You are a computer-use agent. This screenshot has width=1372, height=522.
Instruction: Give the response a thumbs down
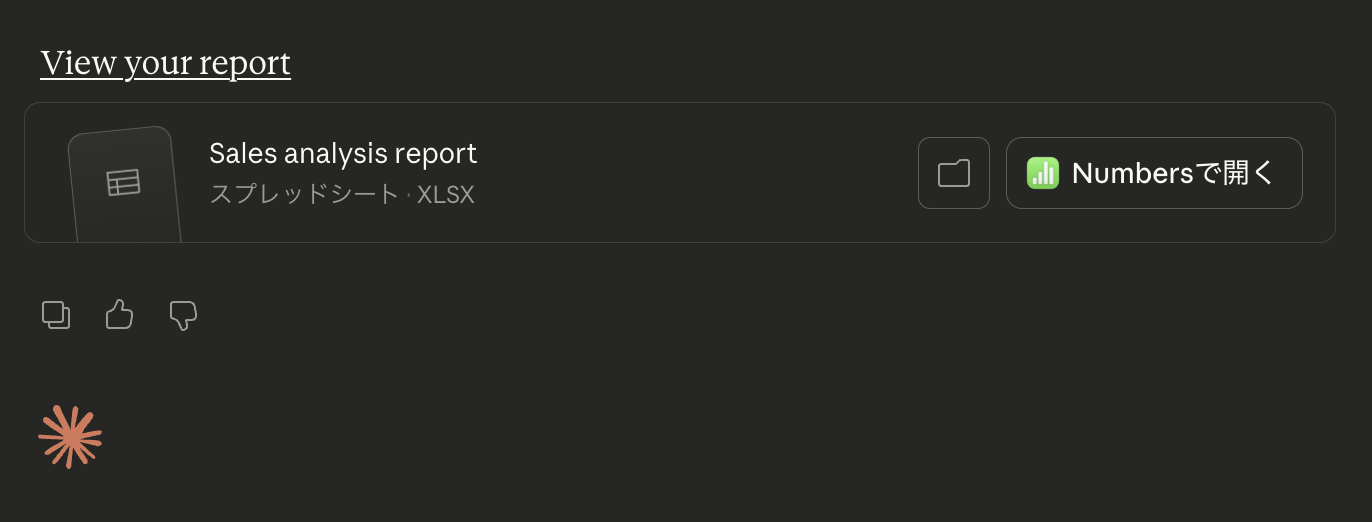click(x=183, y=315)
